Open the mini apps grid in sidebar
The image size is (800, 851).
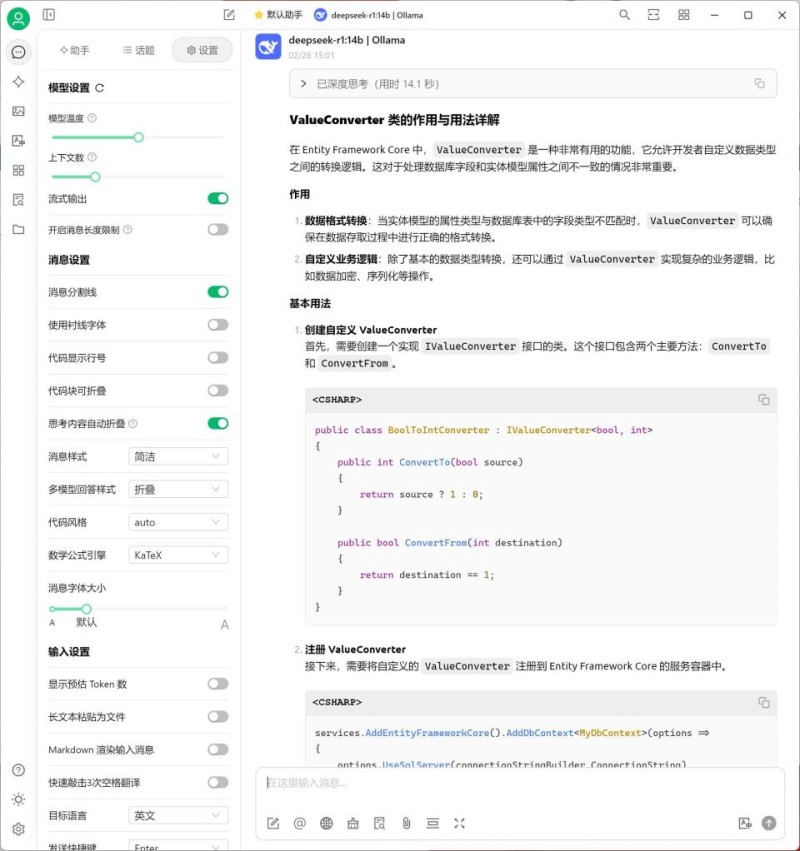tap(18, 170)
